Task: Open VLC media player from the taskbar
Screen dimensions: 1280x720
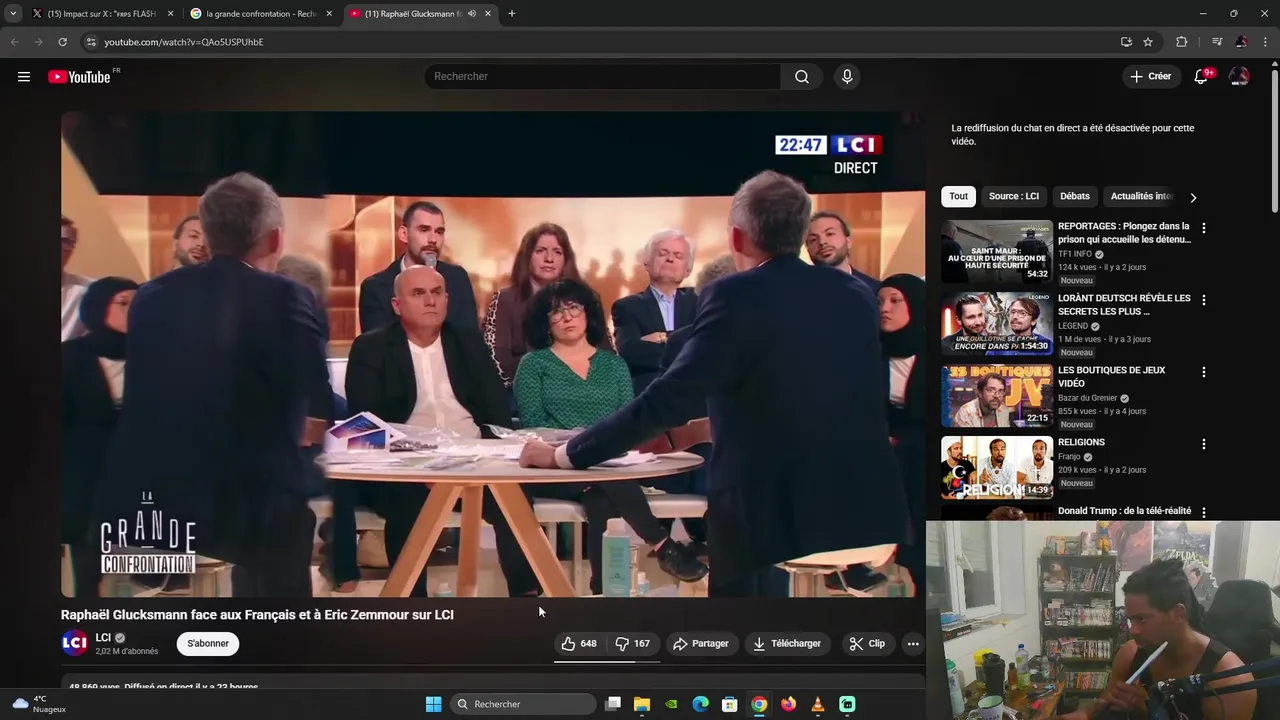Action: [x=818, y=704]
